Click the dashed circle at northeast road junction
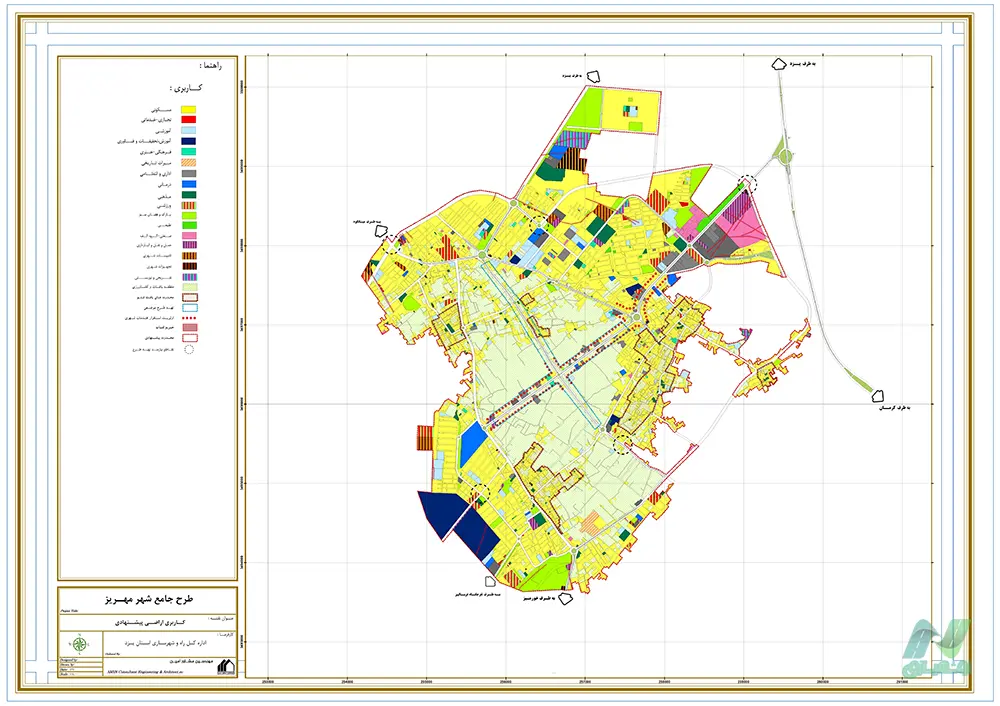This screenshot has height=706, width=1000. click(x=747, y=183)
